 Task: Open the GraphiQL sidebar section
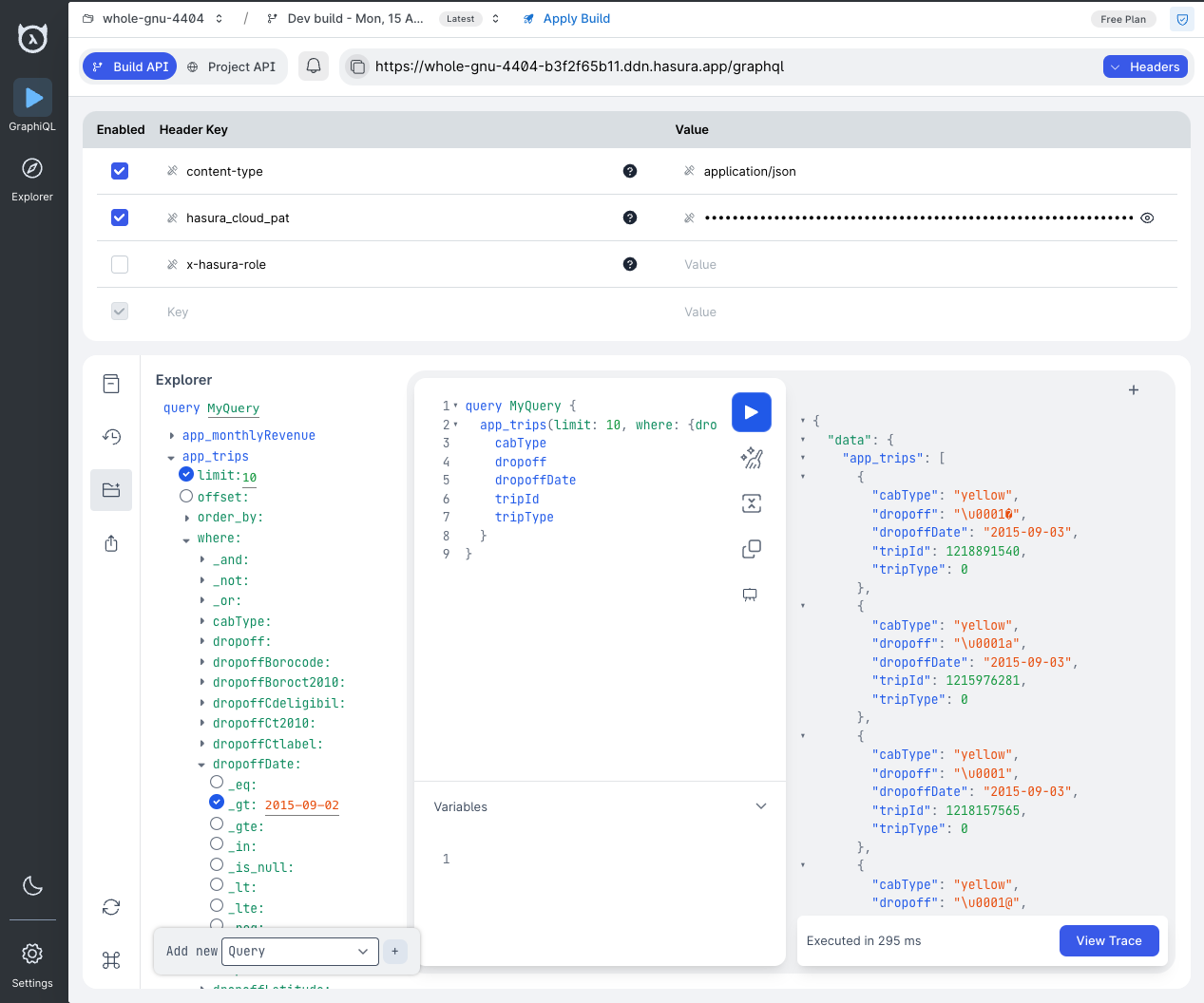point(32,105)
